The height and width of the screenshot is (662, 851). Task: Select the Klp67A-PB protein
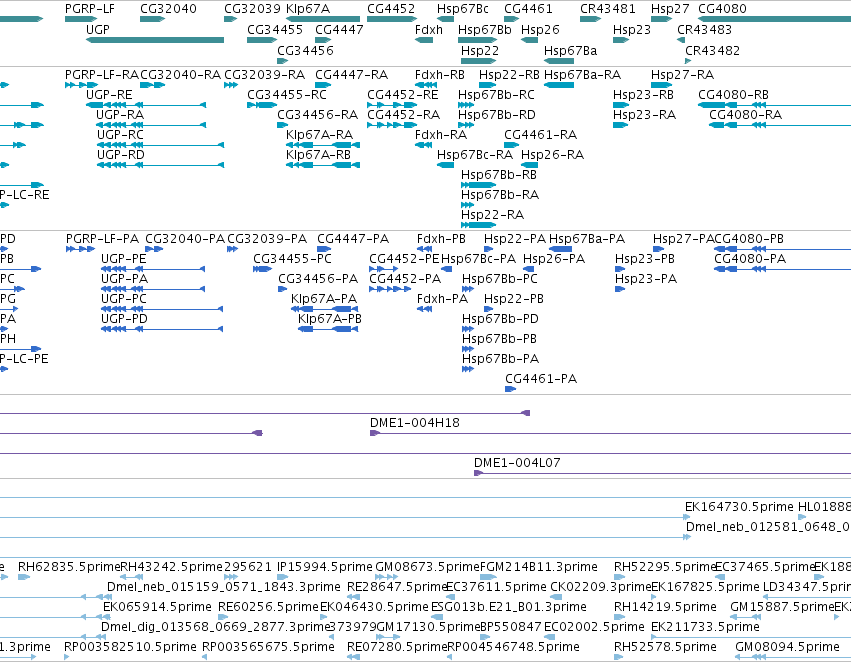(328, 329)
